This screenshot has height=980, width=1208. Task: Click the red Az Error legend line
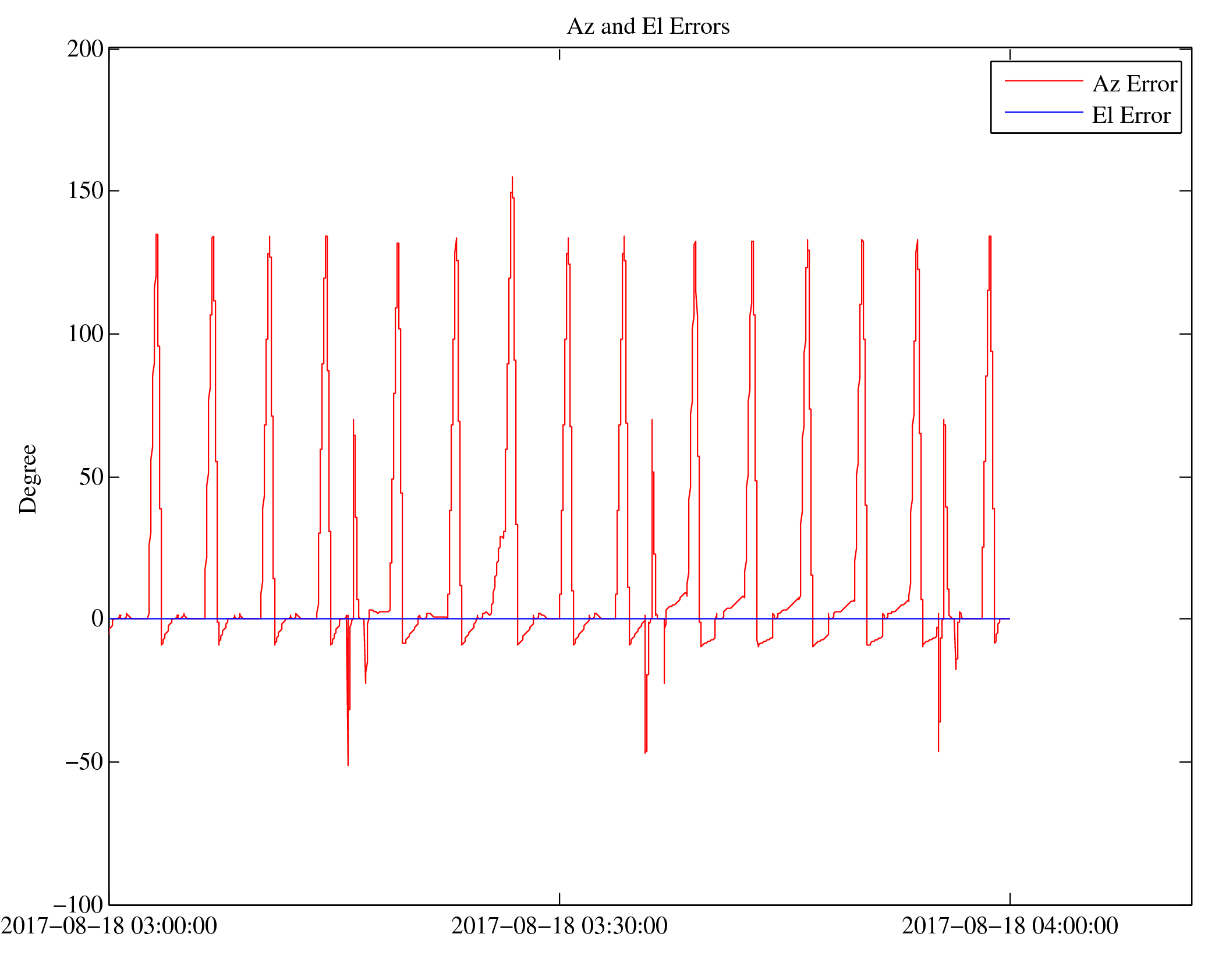[x=1043, y=81]
